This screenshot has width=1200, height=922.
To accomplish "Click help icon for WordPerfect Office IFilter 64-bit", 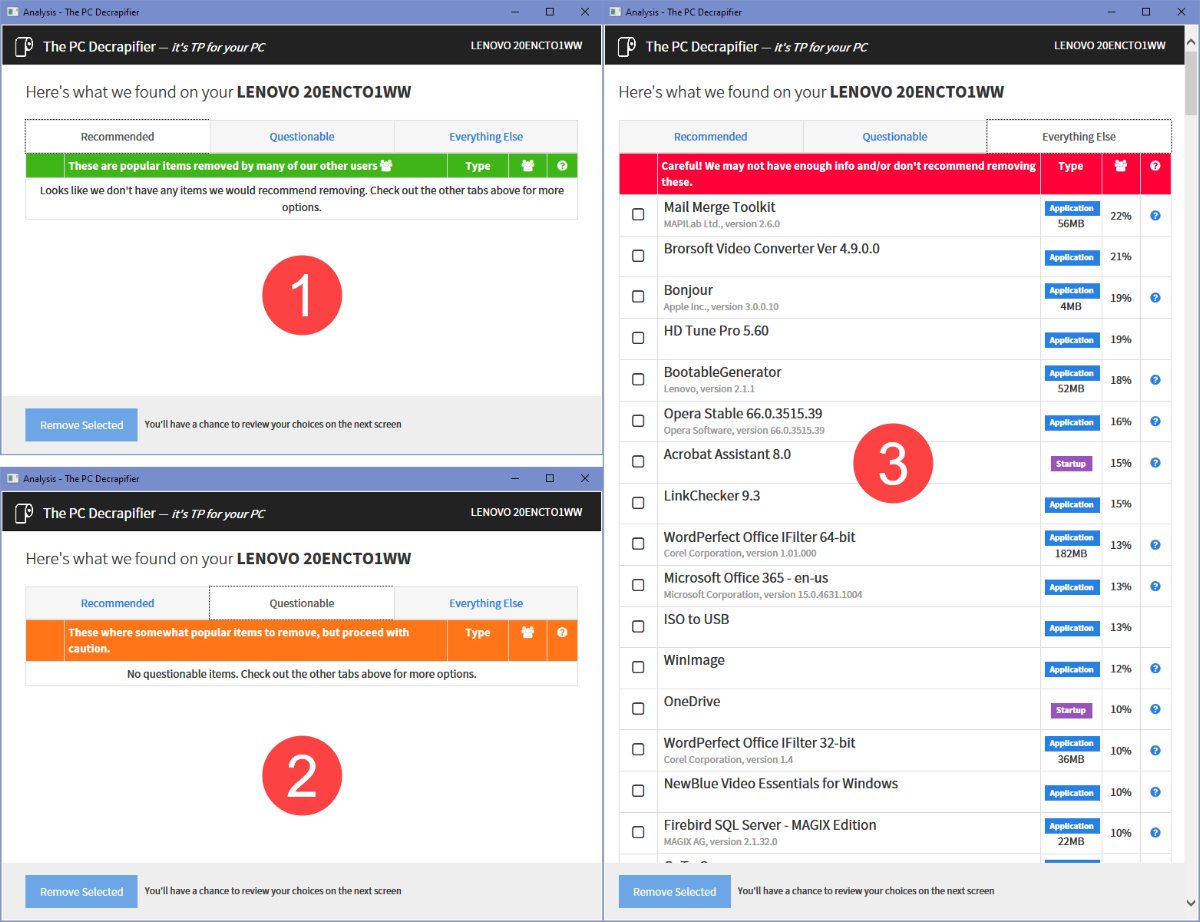I will pos(1155,545).
